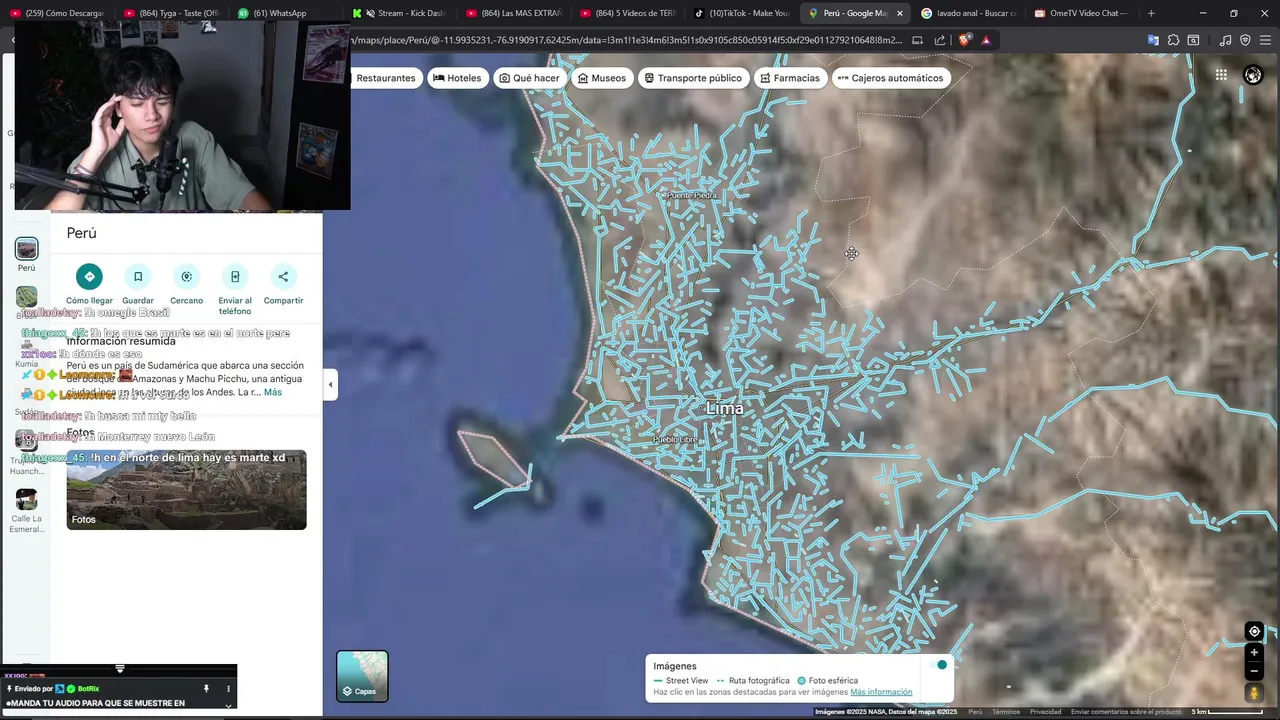Open Brave Rewards triangle icon
The height and width of the screenshot is (720, 1280).
(986, 40)
